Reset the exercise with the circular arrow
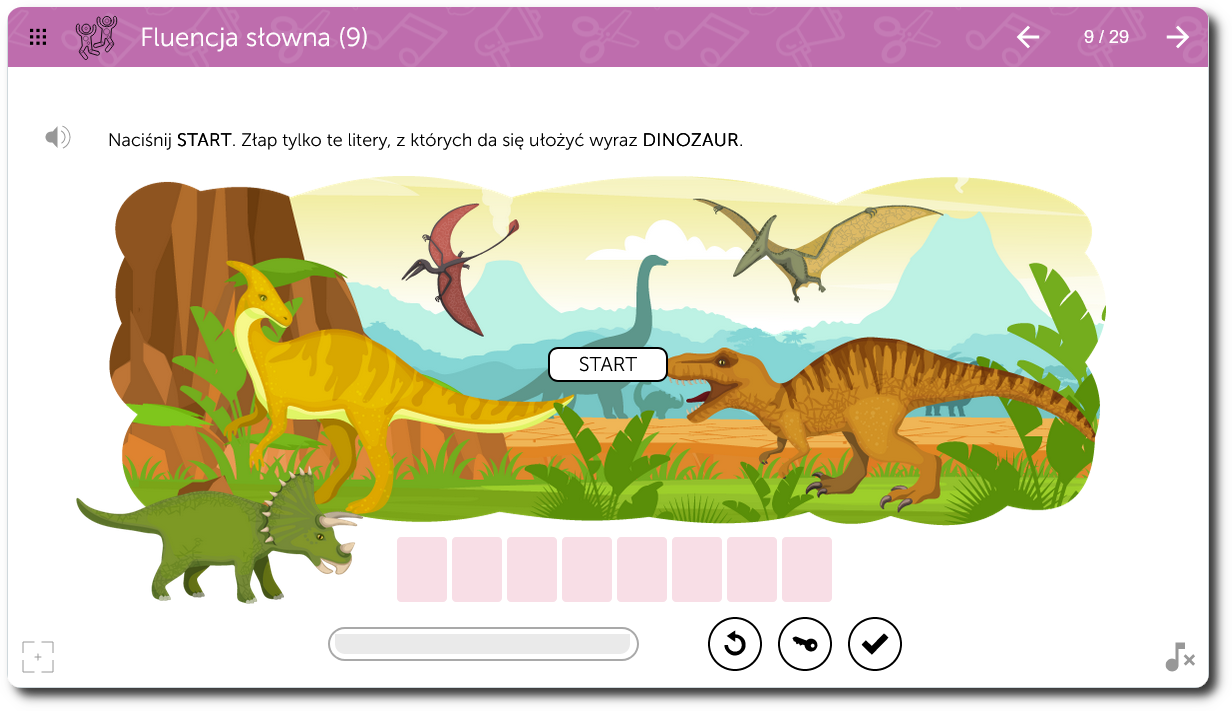Screen dimensions: 1232x711 tap(735, 644)
